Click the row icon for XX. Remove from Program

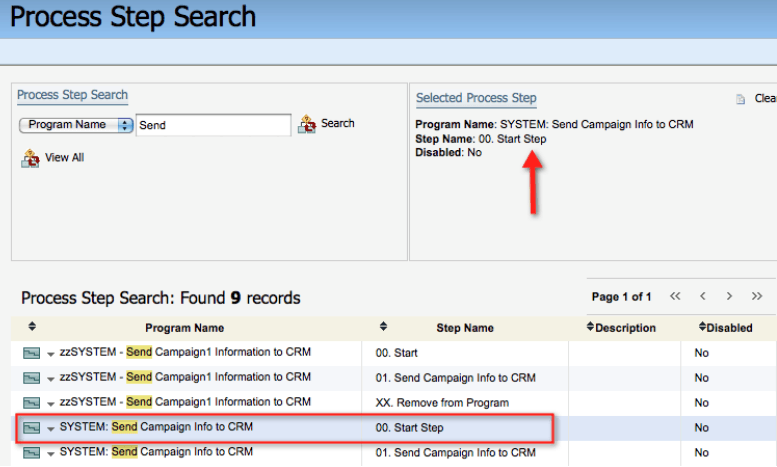click(32, 403)
